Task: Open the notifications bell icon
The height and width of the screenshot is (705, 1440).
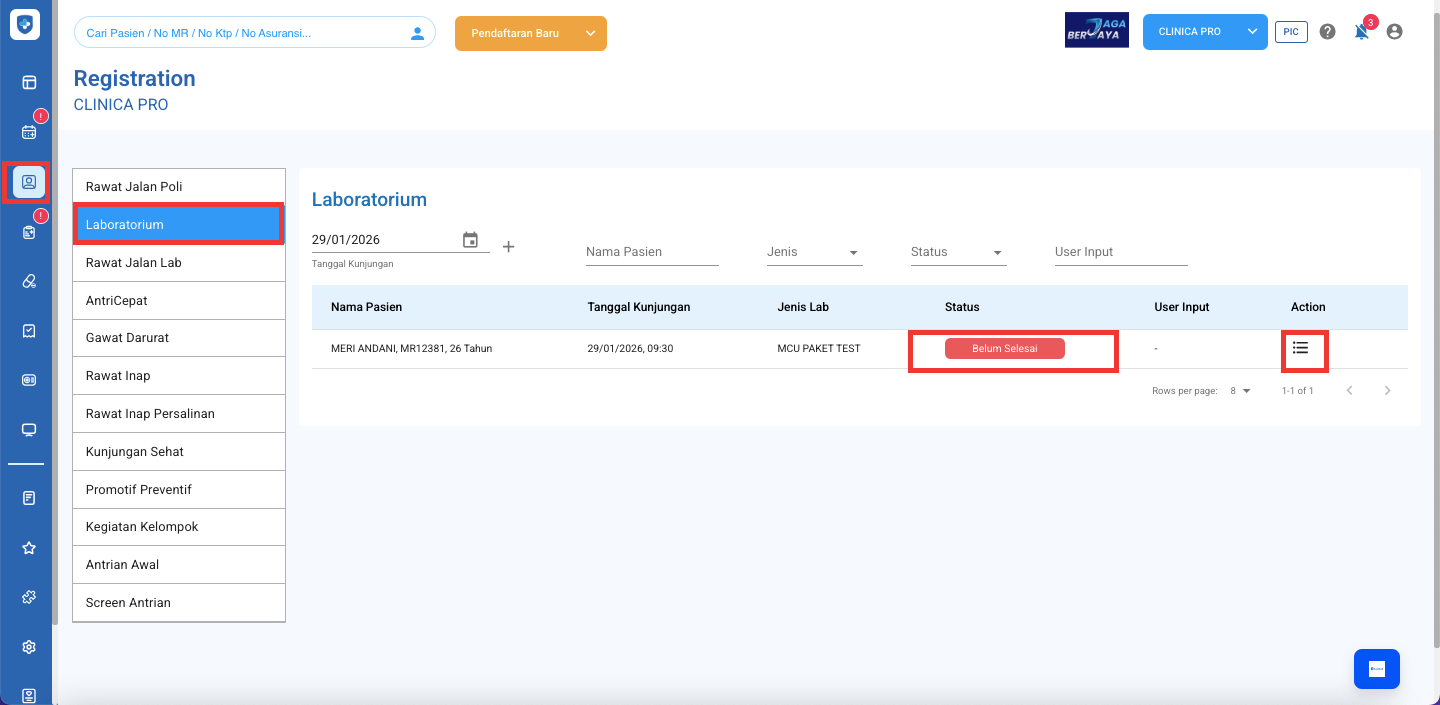Action: click(x=1361, y=32)
